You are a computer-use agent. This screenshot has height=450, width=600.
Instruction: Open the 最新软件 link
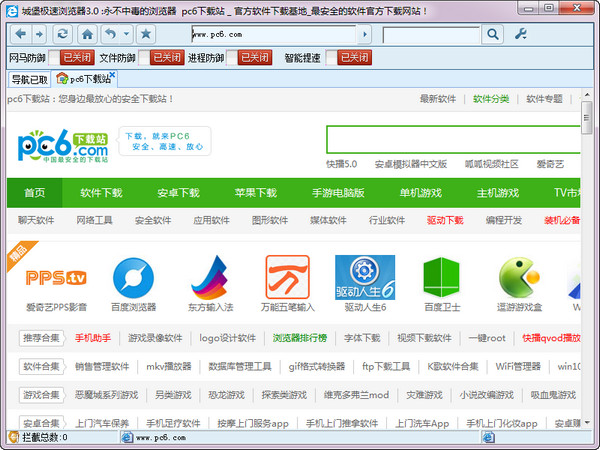coord(438,99)
